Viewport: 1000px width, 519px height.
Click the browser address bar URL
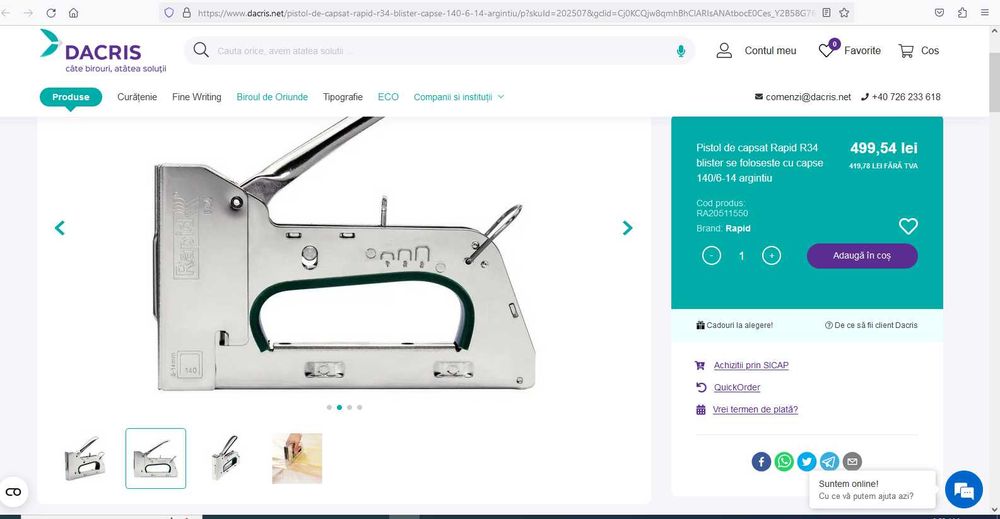pyautogui.click(x=504, y=13)
